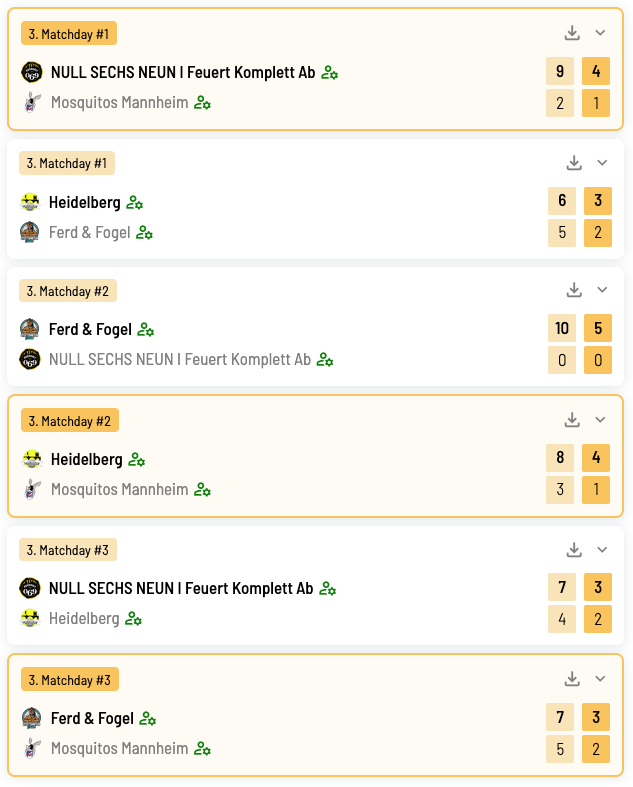Image resolution: width=633 pixels, height=787 pixels.
Task: Download the Heidelberg vs Ferd & Fogel match
Action: (x=574, y=163)
